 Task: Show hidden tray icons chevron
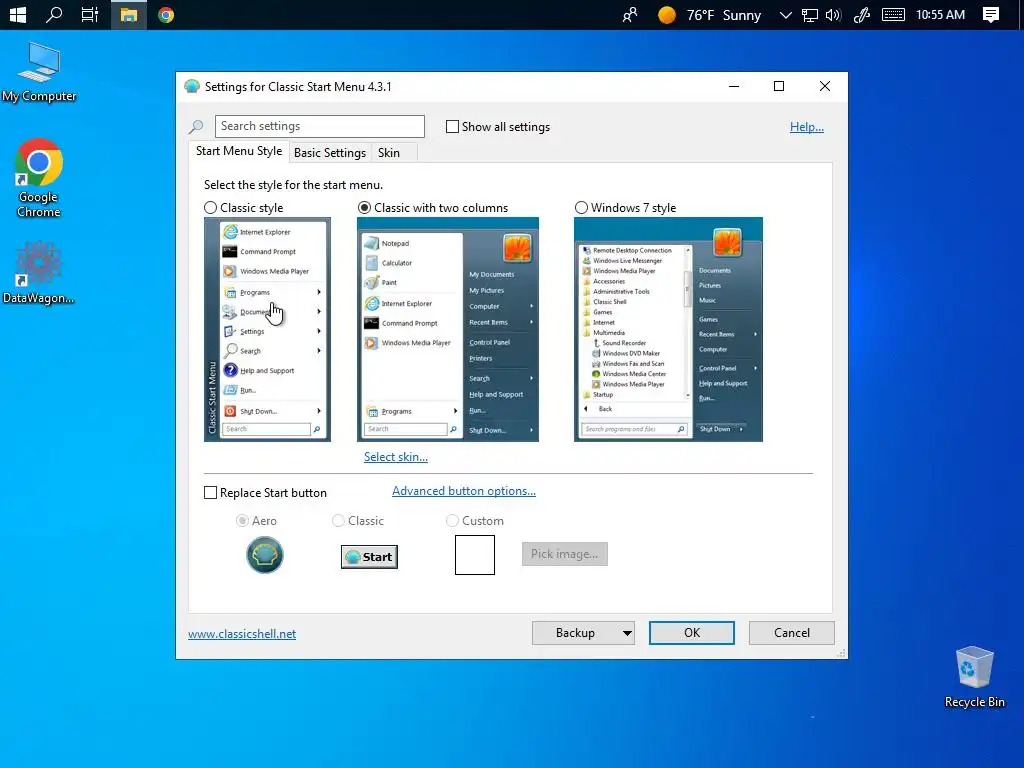click(786, 14)
